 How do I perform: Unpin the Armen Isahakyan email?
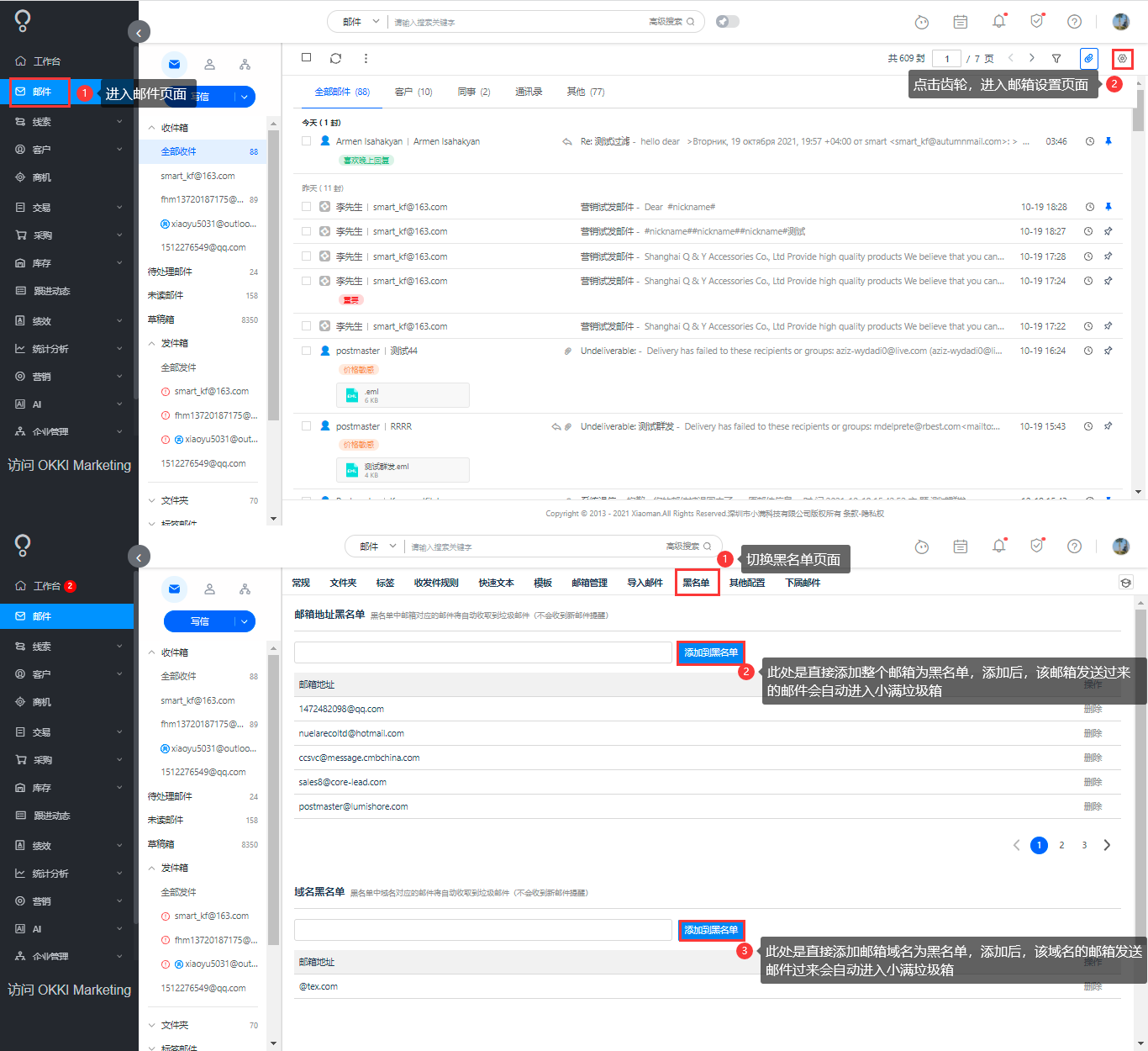1108,141
